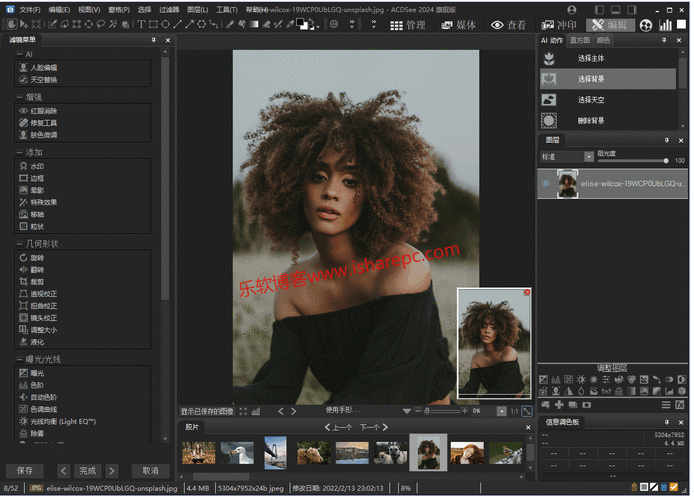Open the 曝光 exposure tool

pyautogui.click(x=38, y=372)
